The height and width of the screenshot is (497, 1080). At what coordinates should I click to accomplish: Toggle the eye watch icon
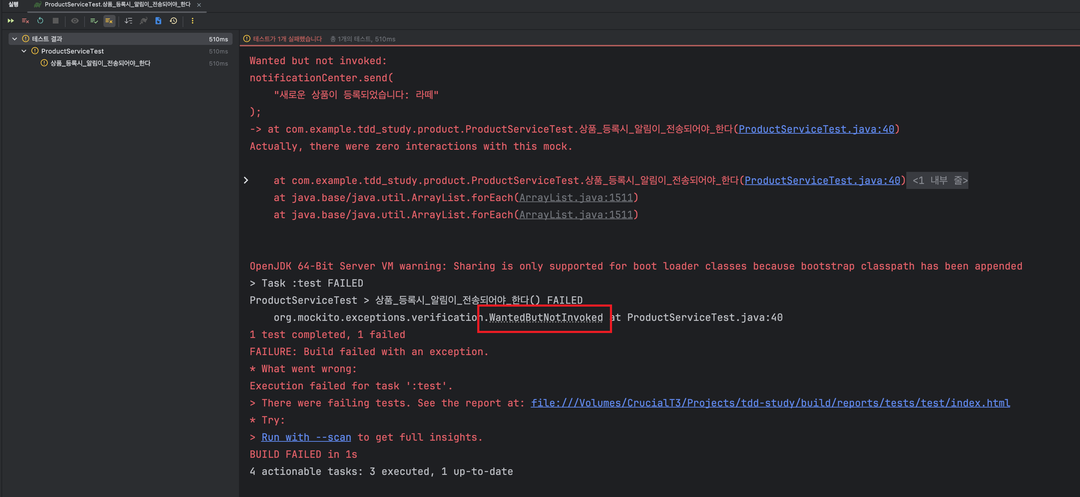click(74, 20)
